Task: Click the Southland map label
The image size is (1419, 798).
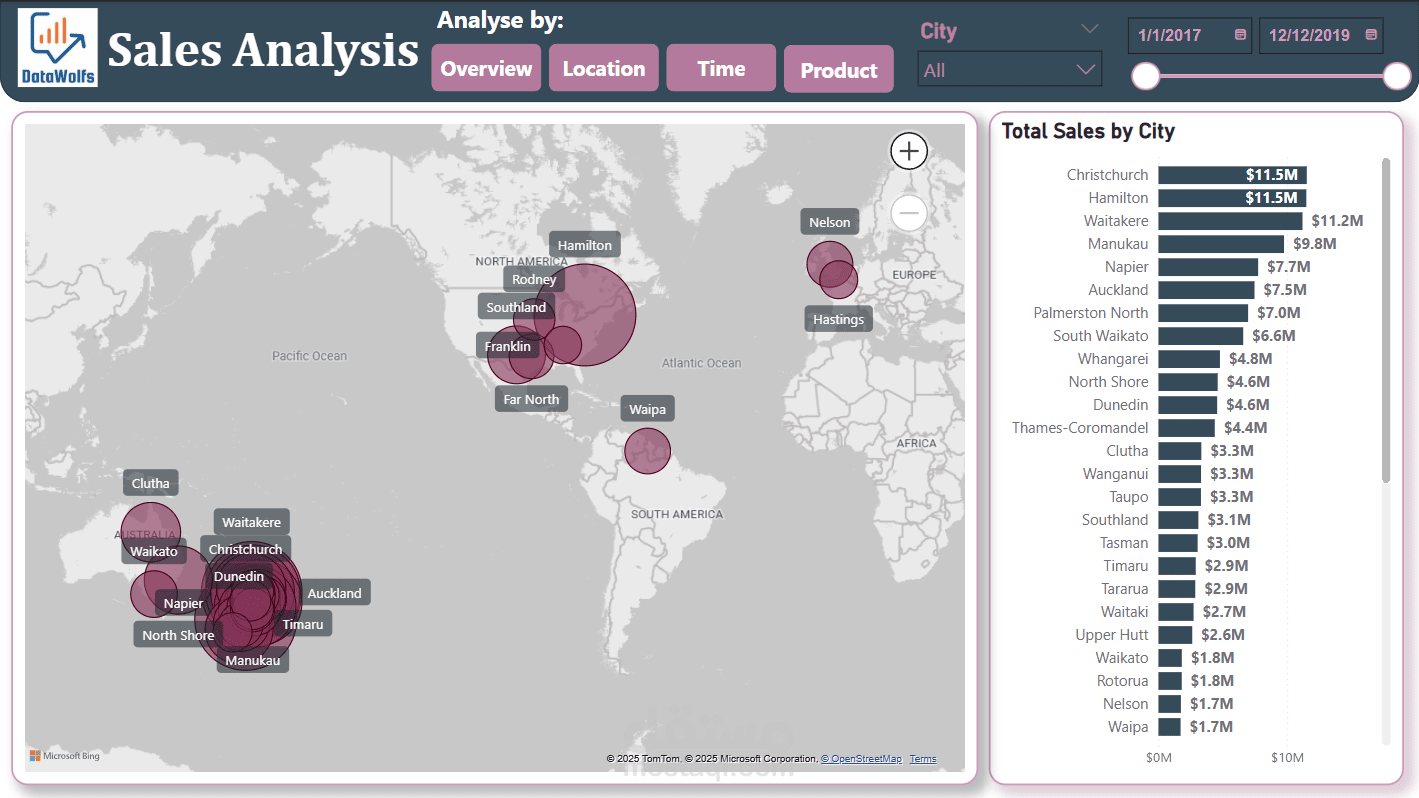Action: (516, 307)
